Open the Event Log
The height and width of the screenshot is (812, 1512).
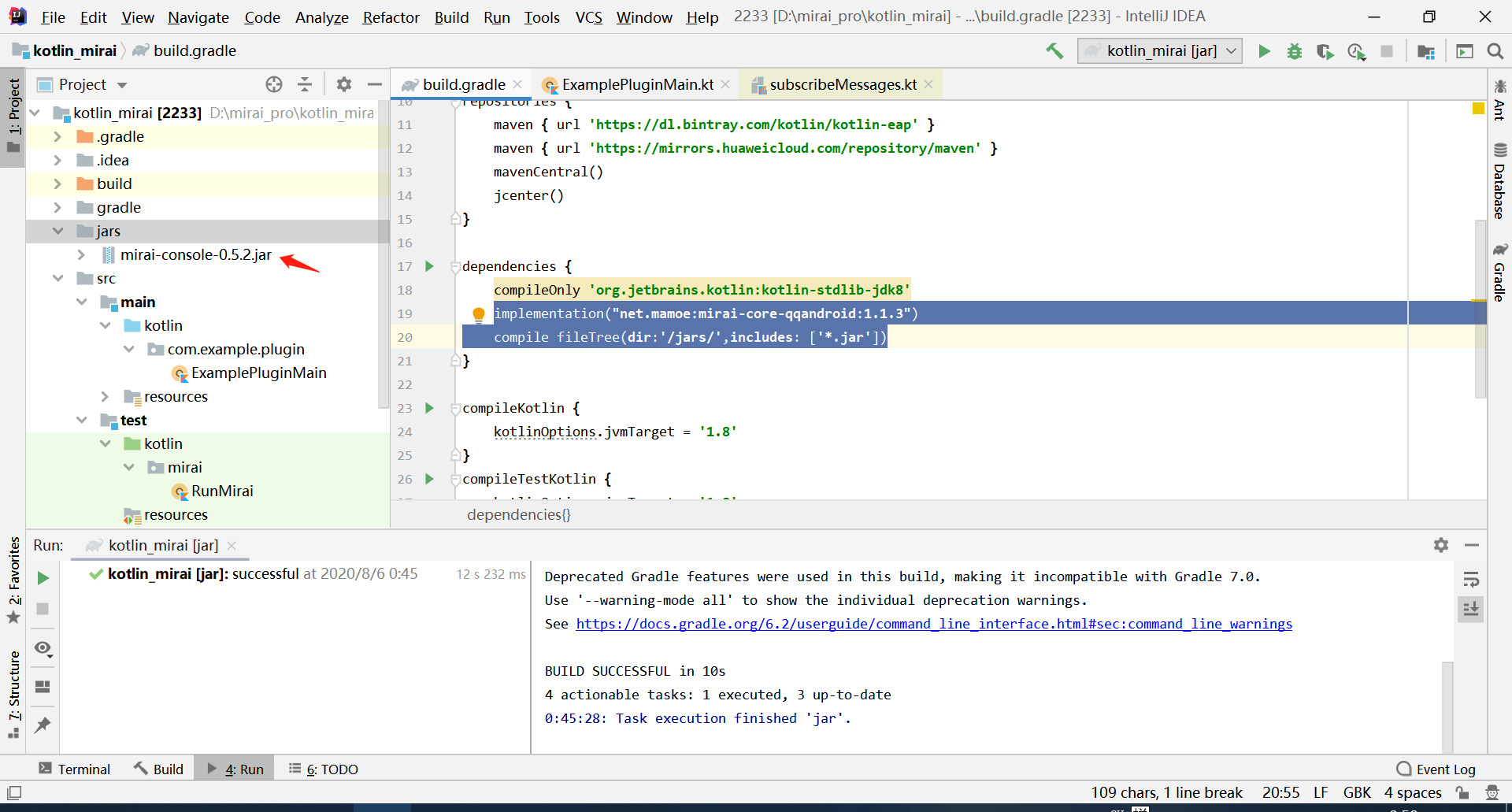[1436, 769]
